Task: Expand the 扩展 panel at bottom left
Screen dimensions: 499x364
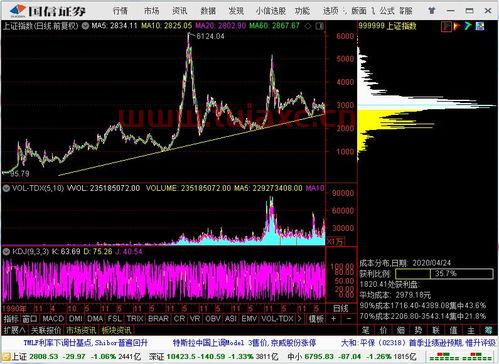Action: coord(15,330)
